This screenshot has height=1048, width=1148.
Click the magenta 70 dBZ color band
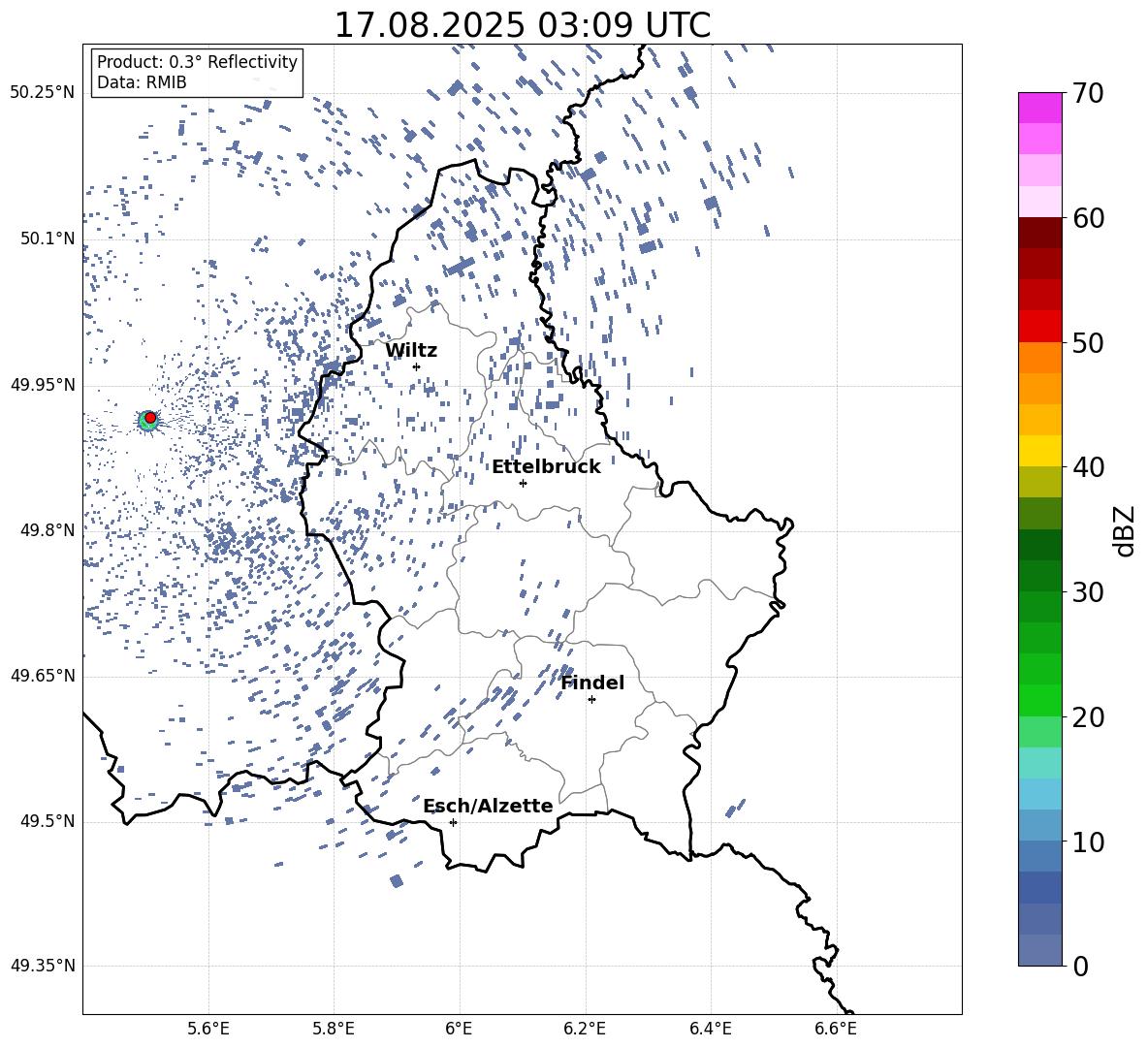coord(1039,108)
